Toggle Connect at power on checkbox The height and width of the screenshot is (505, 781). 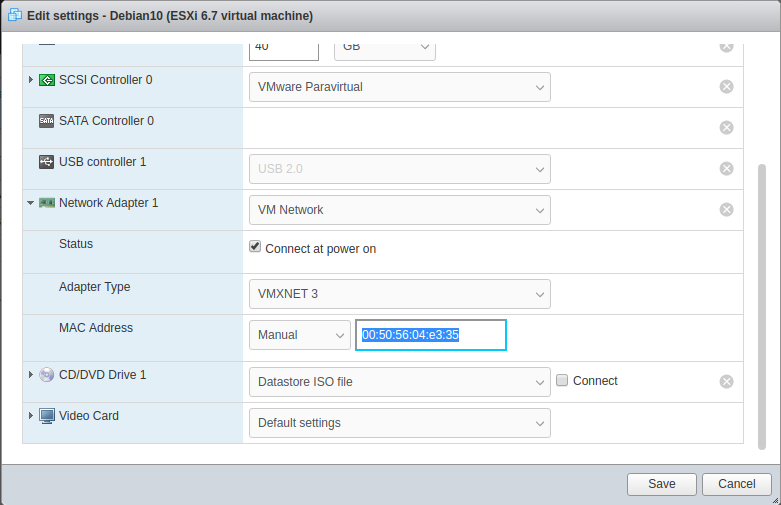click(255, 247)
